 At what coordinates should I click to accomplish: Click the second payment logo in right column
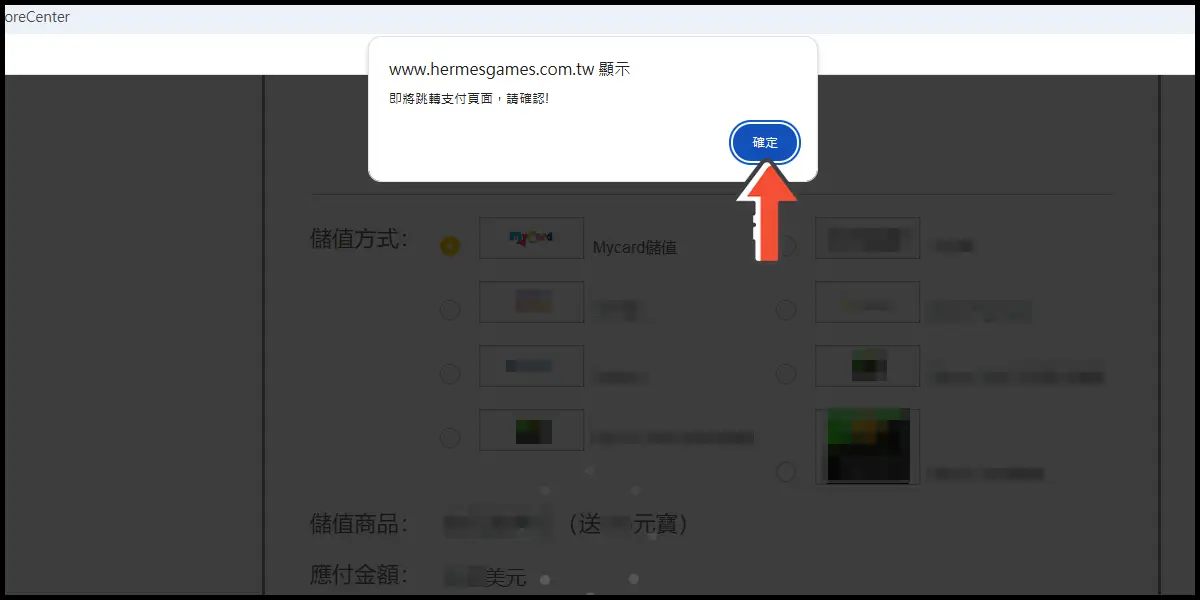[867, 302]
